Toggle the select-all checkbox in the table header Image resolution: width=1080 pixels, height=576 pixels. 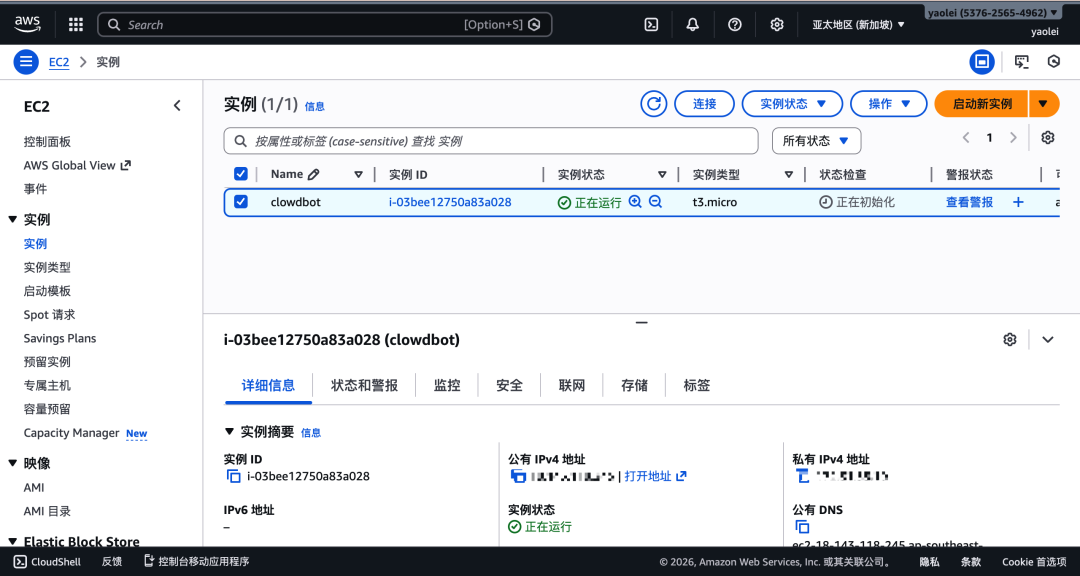pos(241,173)
